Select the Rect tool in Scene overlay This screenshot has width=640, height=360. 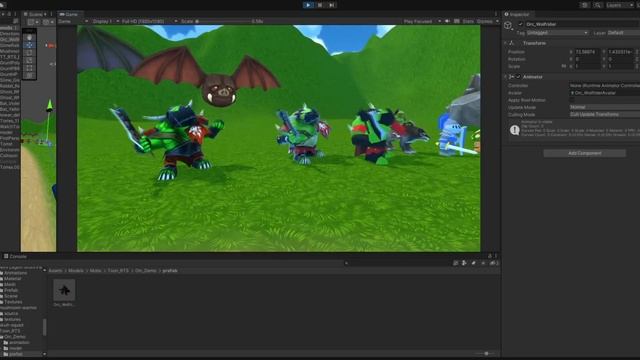pos(29,68)
